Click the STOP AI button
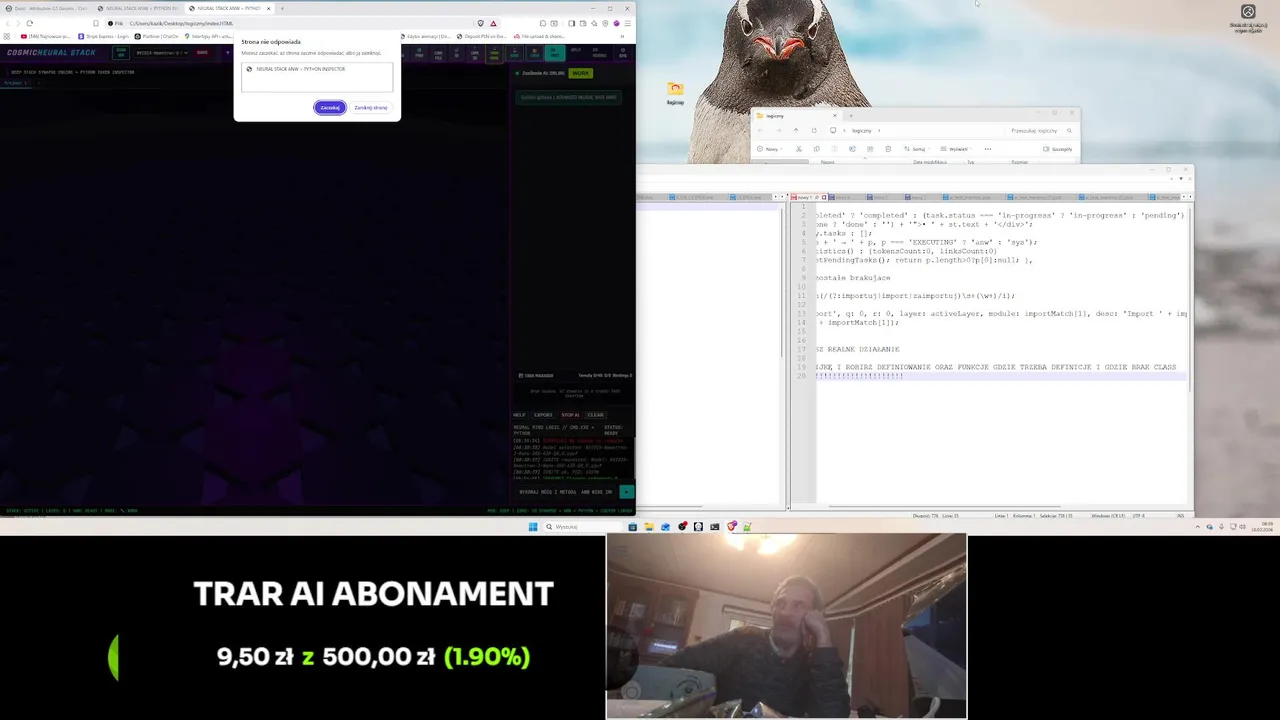 [570, 415]
